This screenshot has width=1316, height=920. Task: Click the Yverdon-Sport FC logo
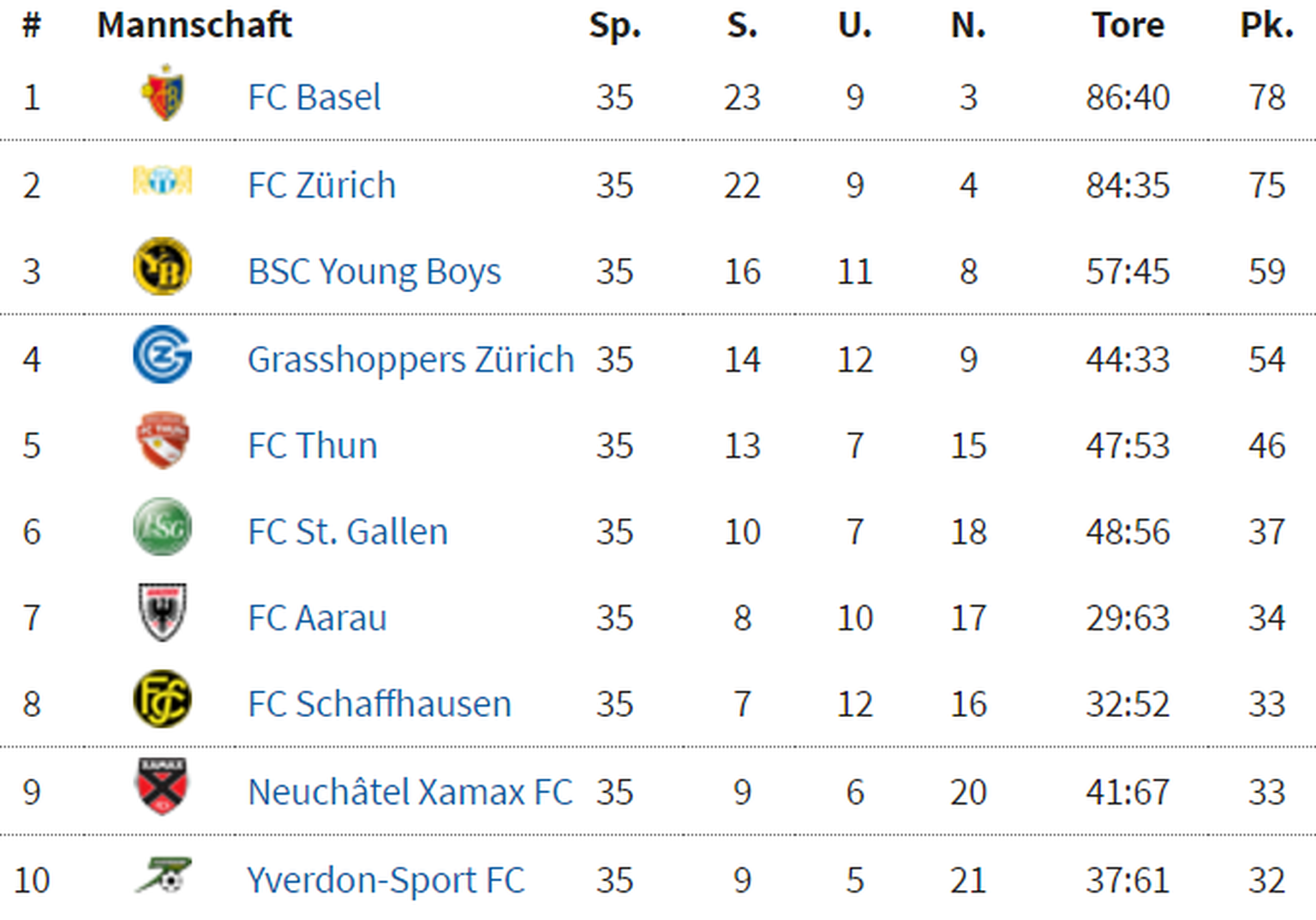click(163, 875)
